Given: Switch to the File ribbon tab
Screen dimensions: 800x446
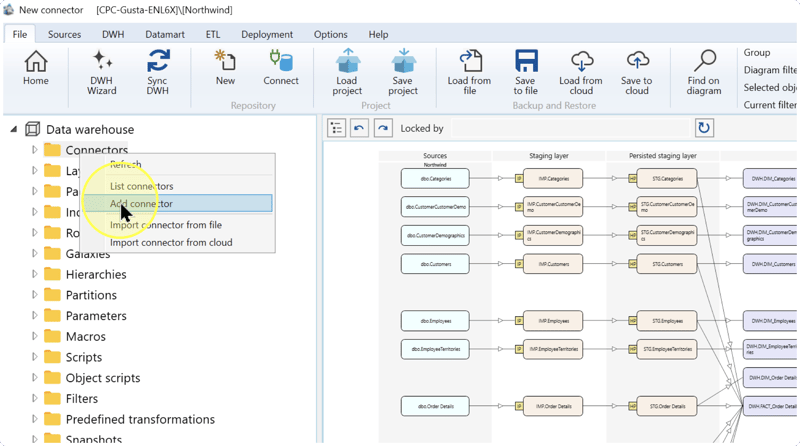Looking at the screenshot, I should pos(20,34).
